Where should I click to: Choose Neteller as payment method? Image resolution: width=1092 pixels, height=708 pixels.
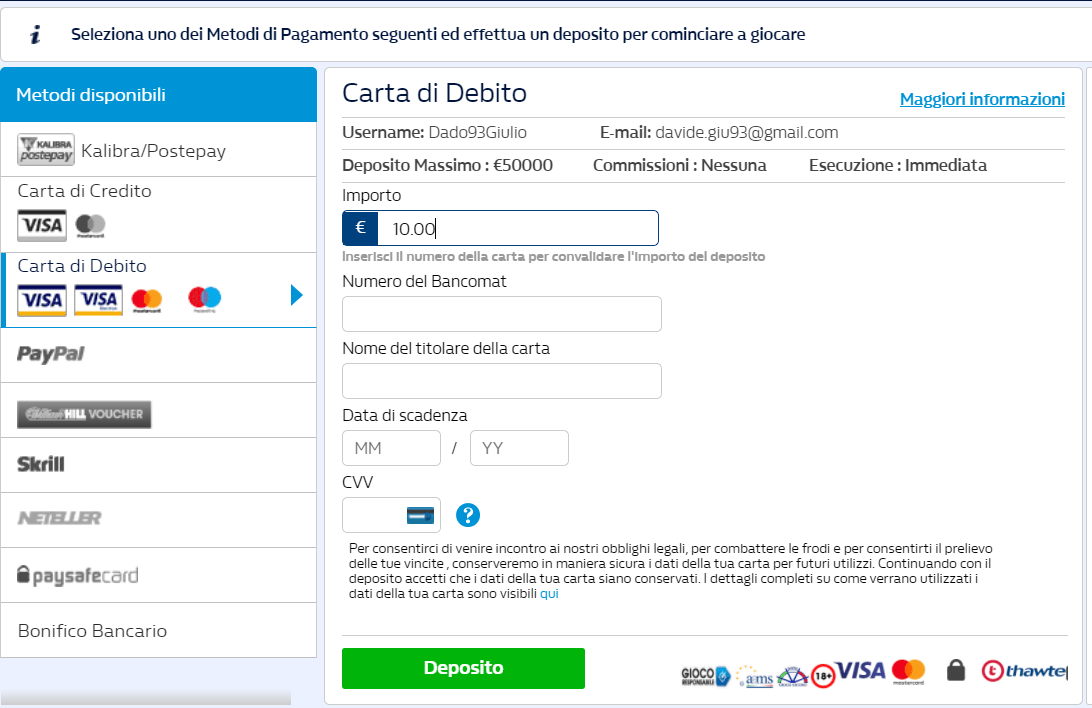[59, 518]
